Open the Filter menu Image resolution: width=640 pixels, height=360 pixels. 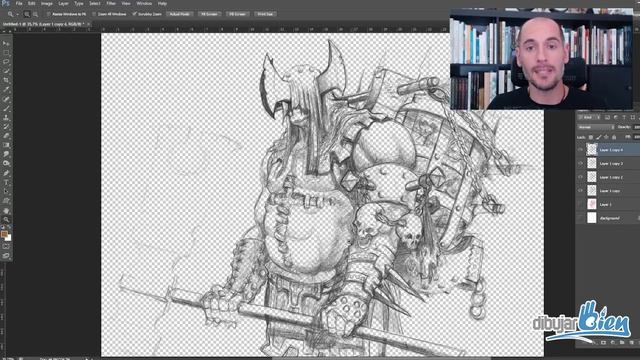click(111, 3)
